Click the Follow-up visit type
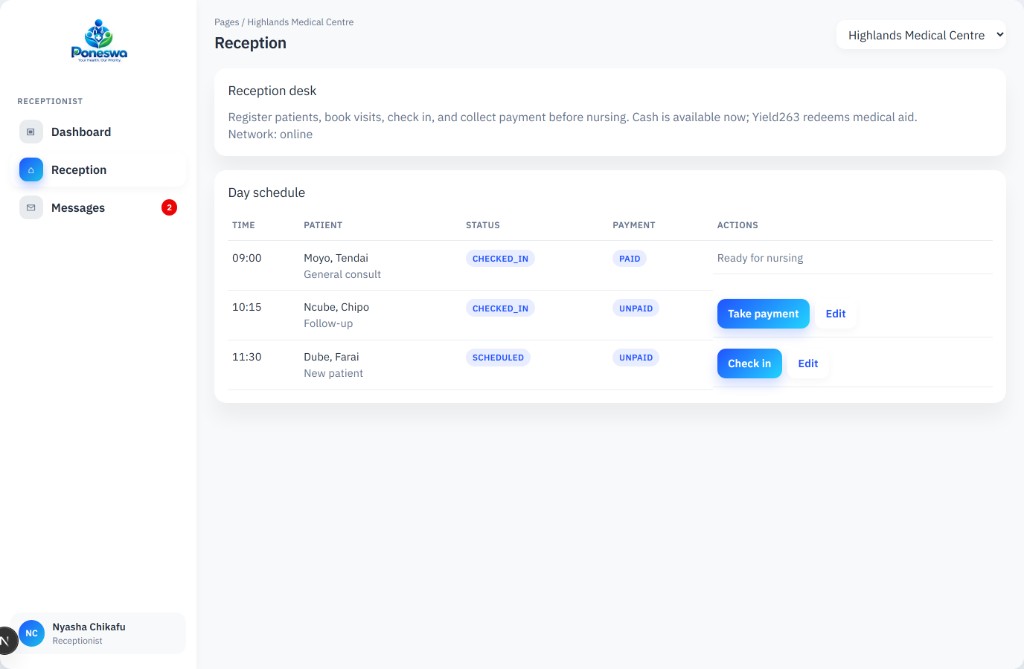This screenshot has width=1024, height=669. tap(328, 323)
